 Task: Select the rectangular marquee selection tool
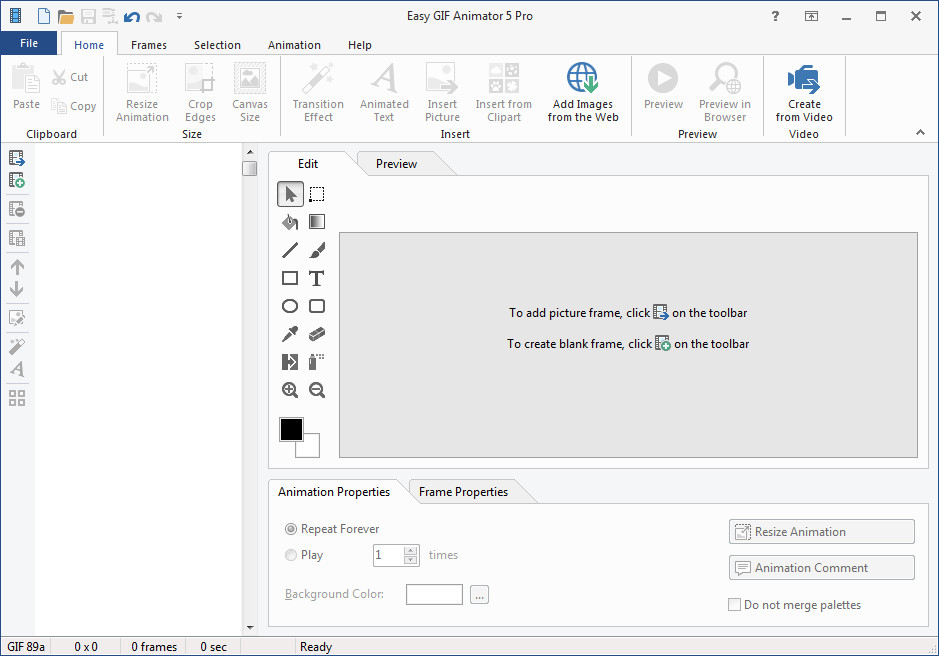(x=317, y=195)
